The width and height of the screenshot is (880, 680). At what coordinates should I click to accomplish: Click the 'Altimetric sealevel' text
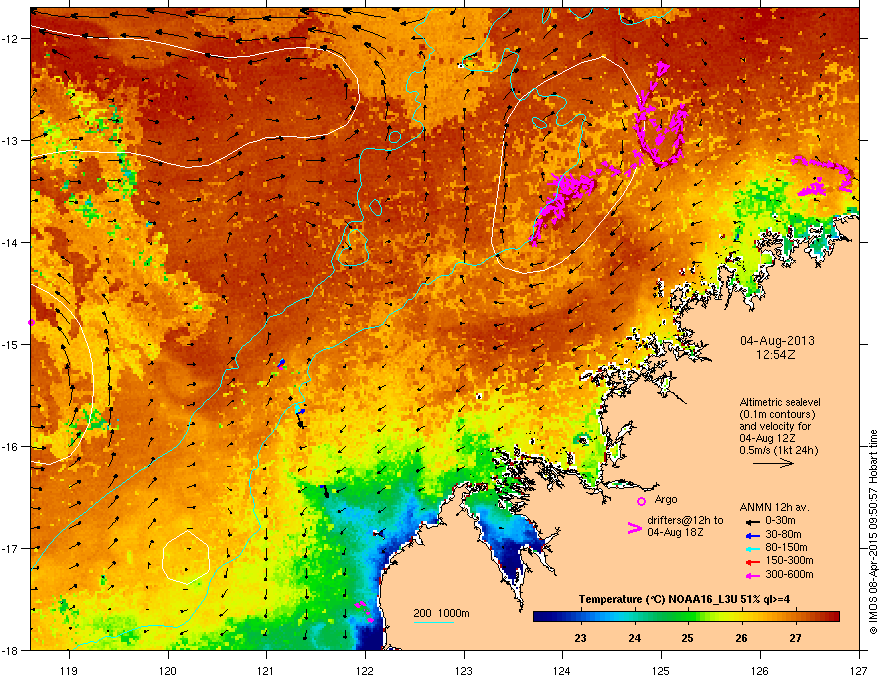point(780,402)
